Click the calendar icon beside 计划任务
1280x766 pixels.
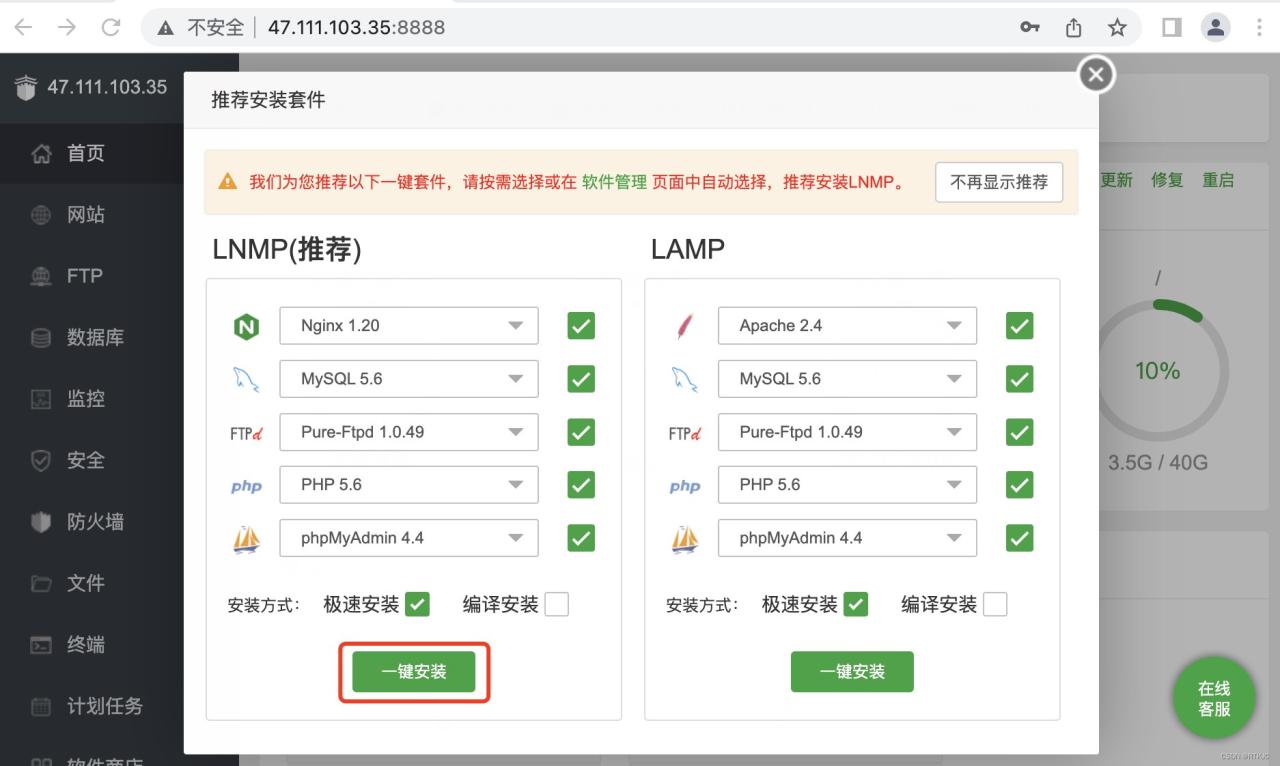click(41, 706)
